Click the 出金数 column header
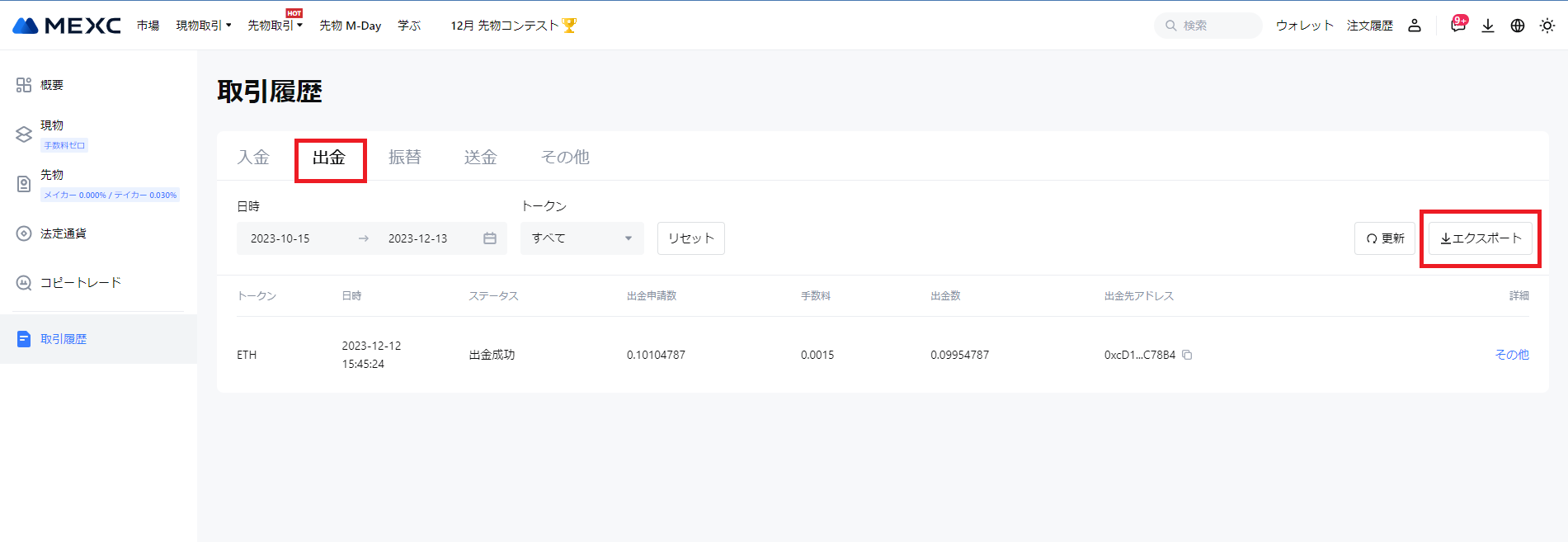The height and width of the screenshot is (542, 1568). (x=945, y=295)
